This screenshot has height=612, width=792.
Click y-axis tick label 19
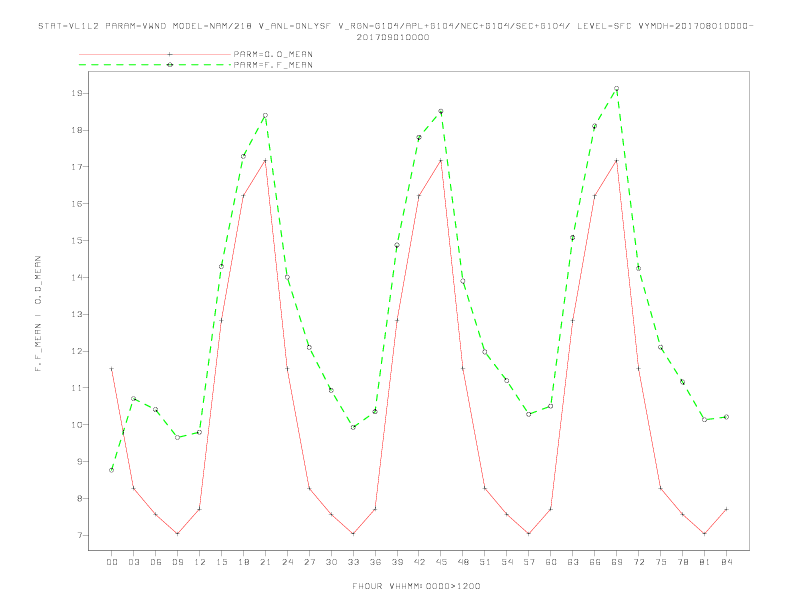77,93
